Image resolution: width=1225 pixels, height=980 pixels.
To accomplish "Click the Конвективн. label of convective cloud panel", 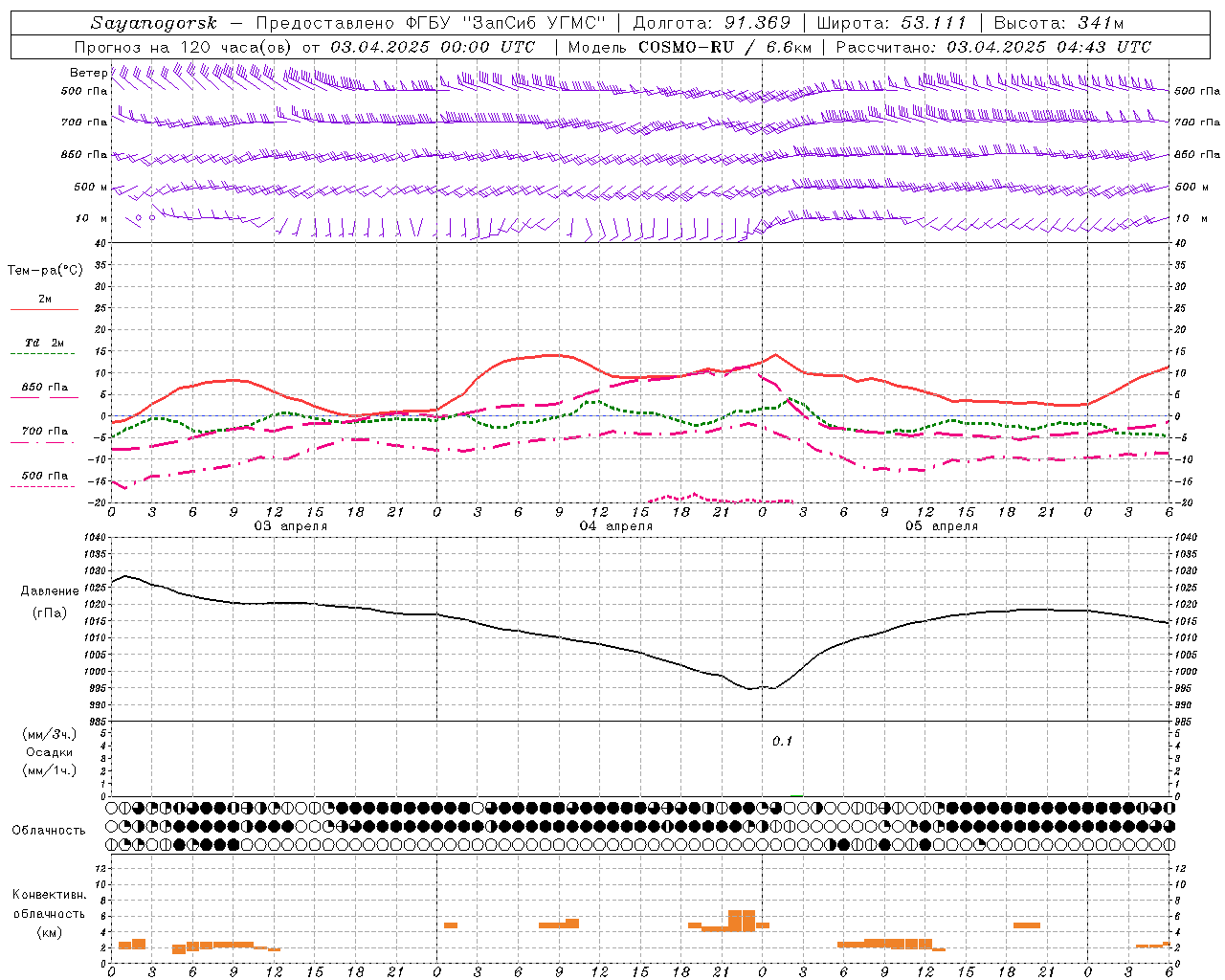I will [x=49, y=895].
